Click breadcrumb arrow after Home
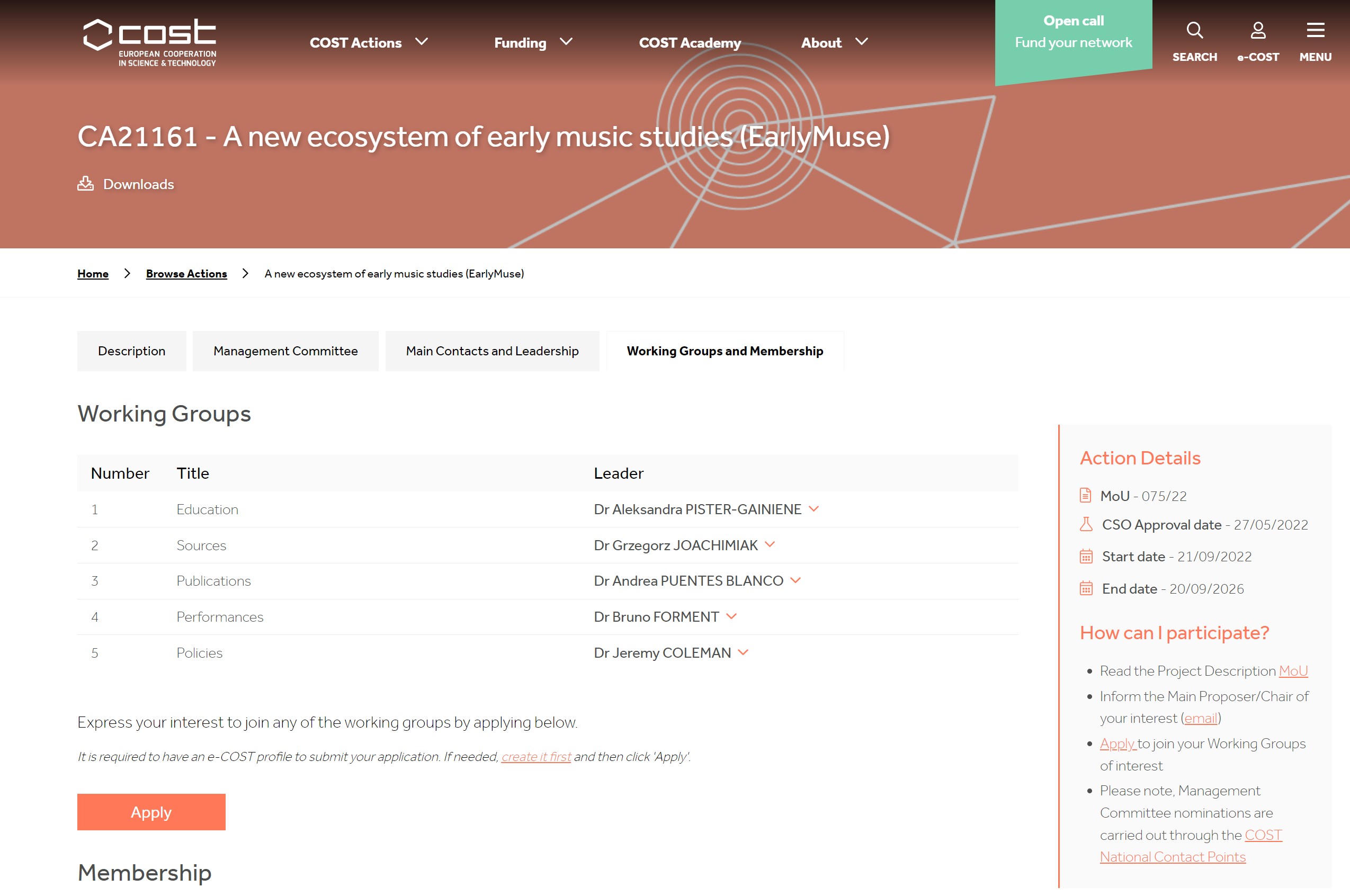1350x896 pixels. [x=127, y=274]
